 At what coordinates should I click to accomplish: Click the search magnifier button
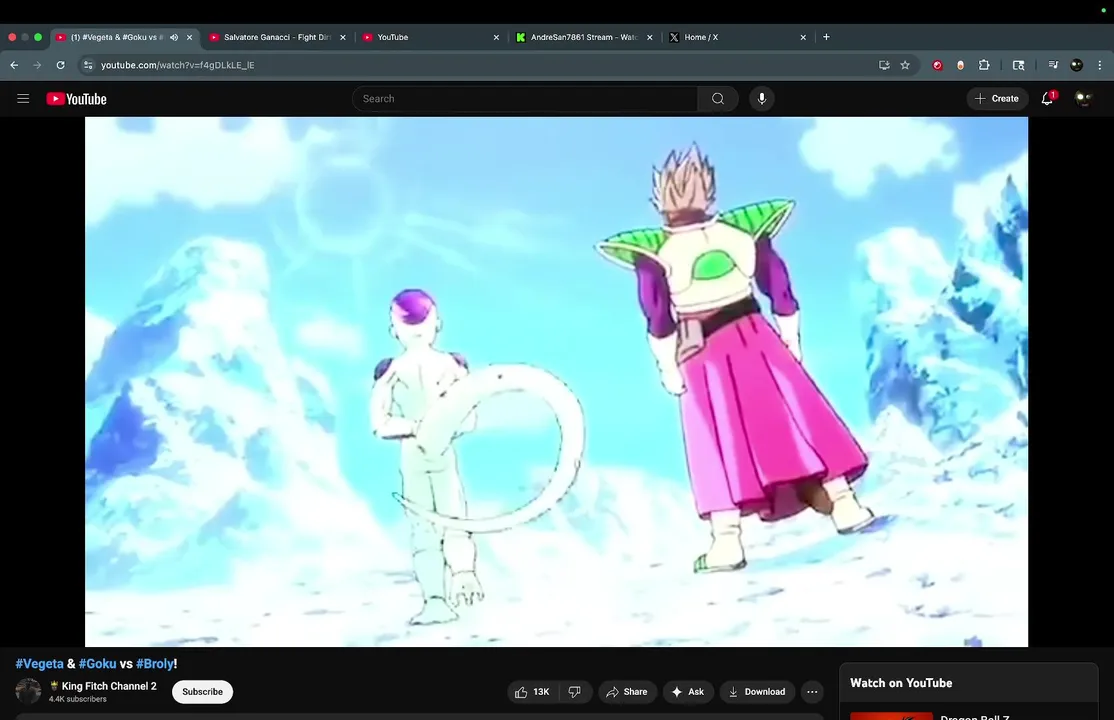pos(718,99)
